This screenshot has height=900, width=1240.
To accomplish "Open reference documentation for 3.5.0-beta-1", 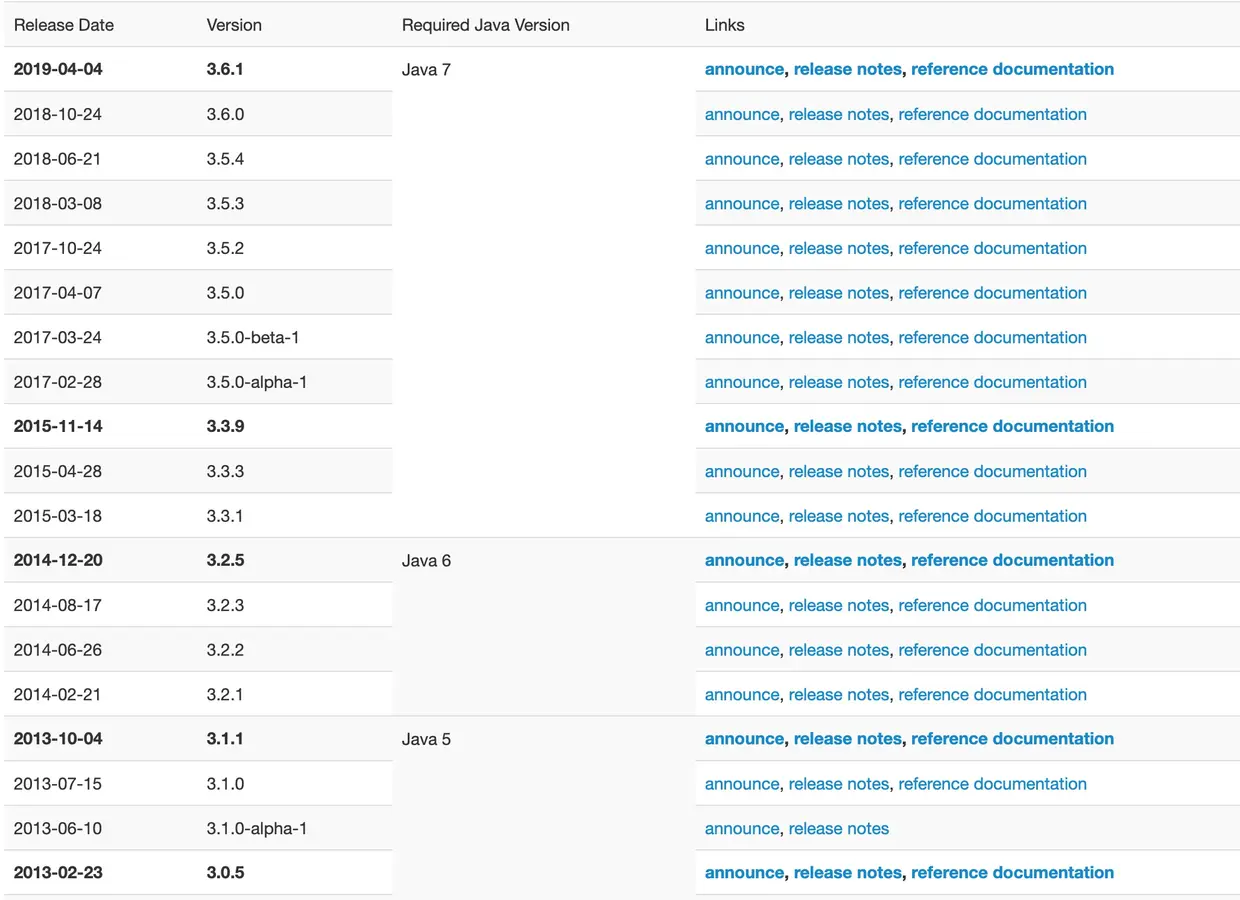I will [993, 337].
